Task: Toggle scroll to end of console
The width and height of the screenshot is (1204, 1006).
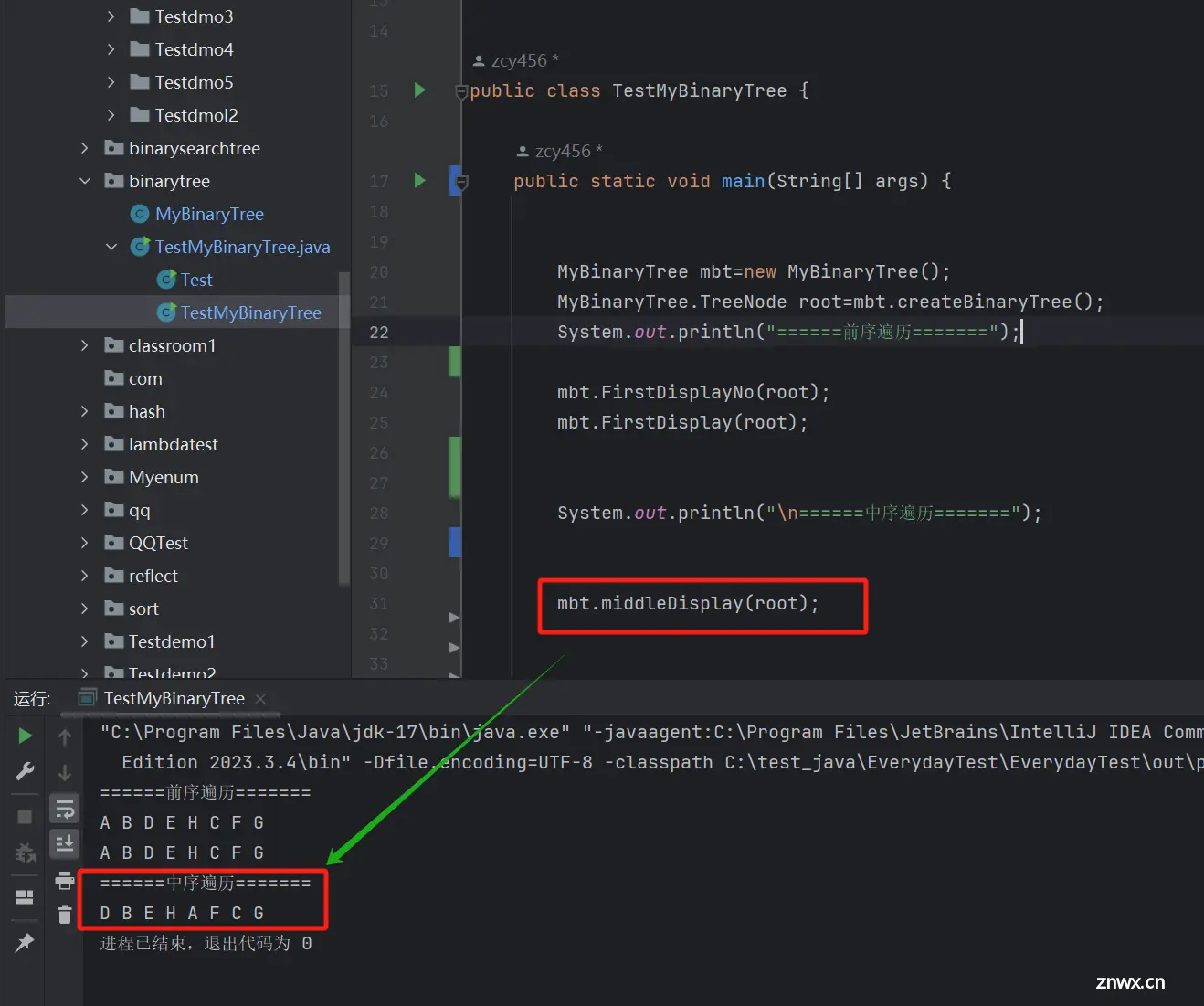Action: click(x=65, y=843)
